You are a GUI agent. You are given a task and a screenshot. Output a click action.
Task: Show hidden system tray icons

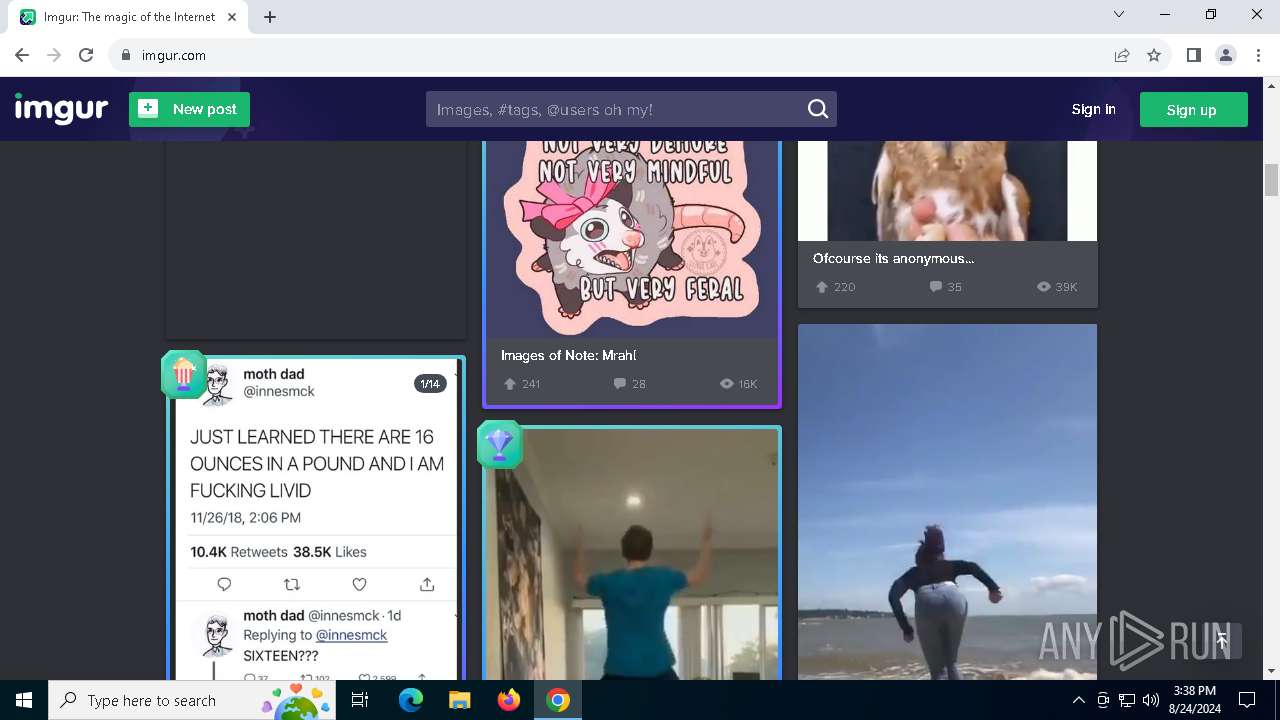point(1078,700)
